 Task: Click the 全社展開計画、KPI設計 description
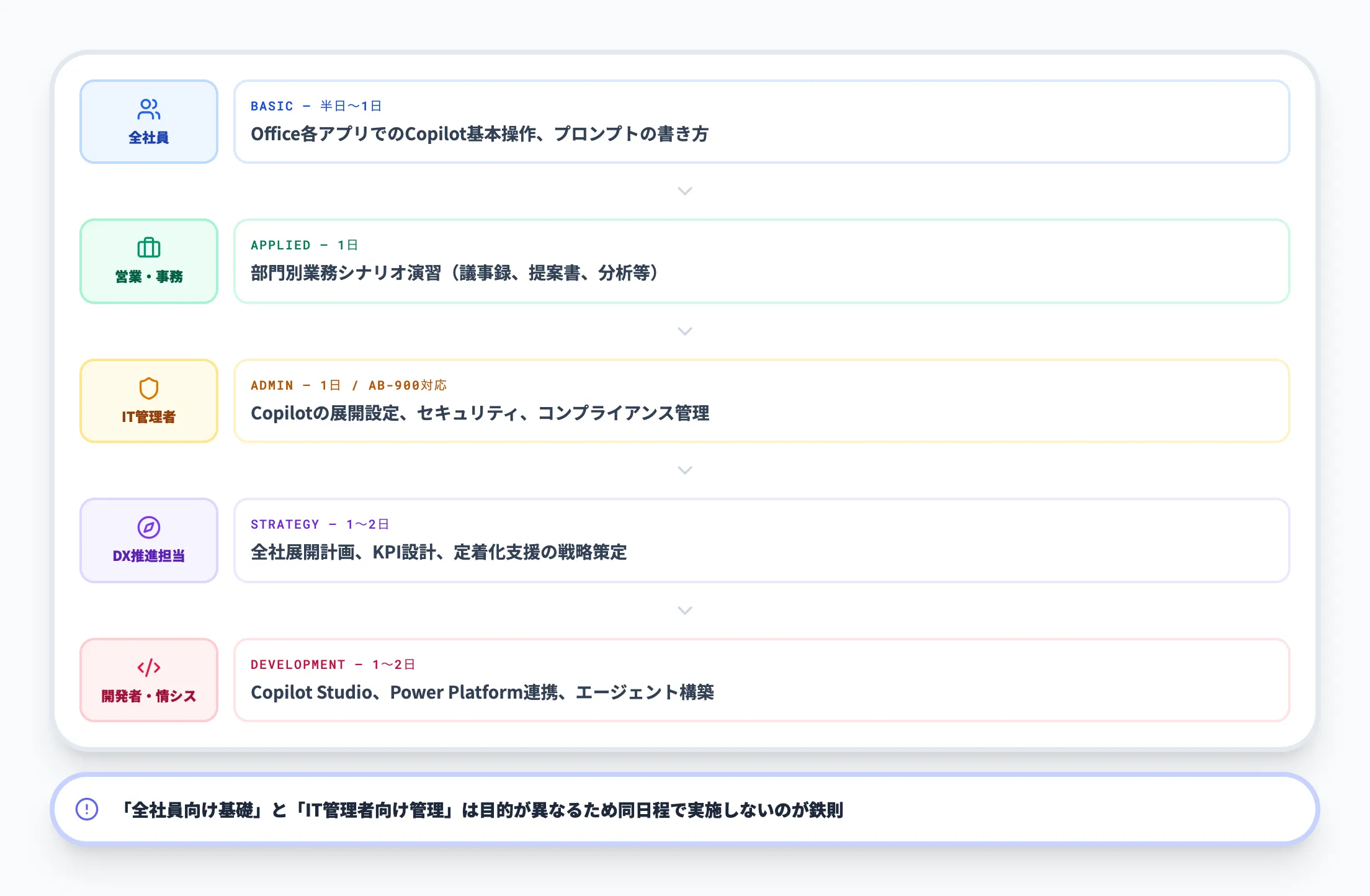tap(439, 552)
